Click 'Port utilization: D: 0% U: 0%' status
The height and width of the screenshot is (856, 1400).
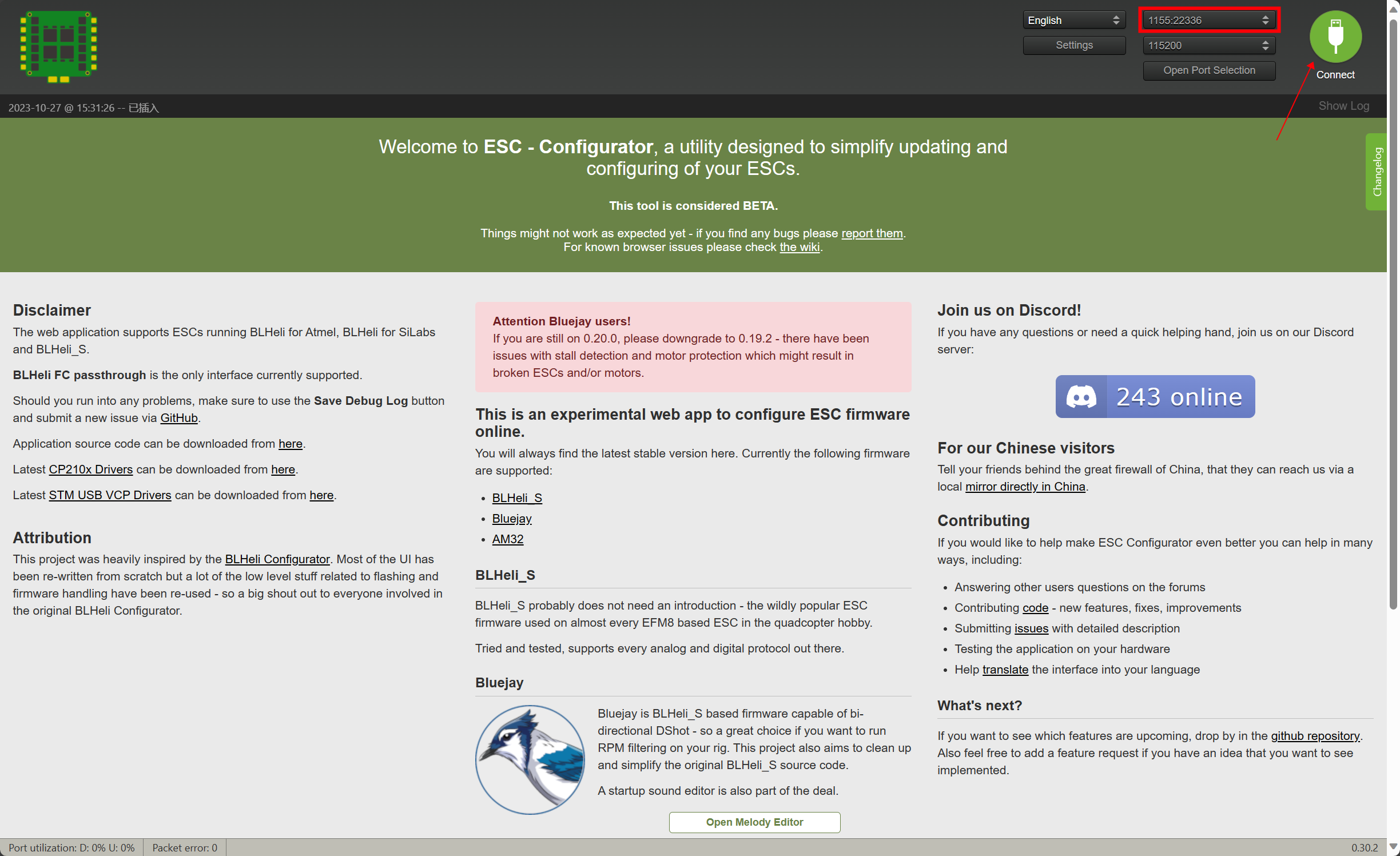coord(71,847)
